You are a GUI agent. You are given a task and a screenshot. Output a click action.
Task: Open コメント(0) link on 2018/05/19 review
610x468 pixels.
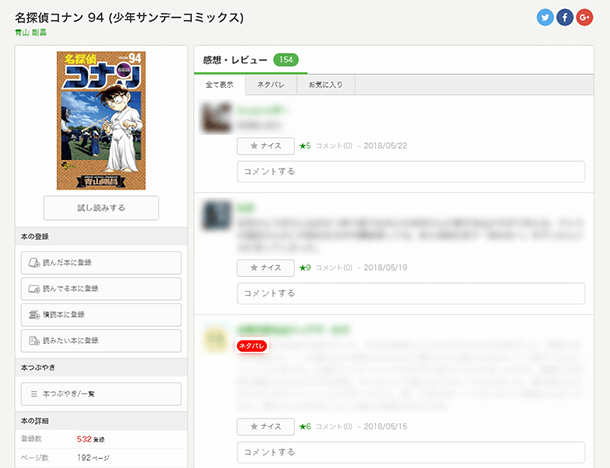click(334, 268)
